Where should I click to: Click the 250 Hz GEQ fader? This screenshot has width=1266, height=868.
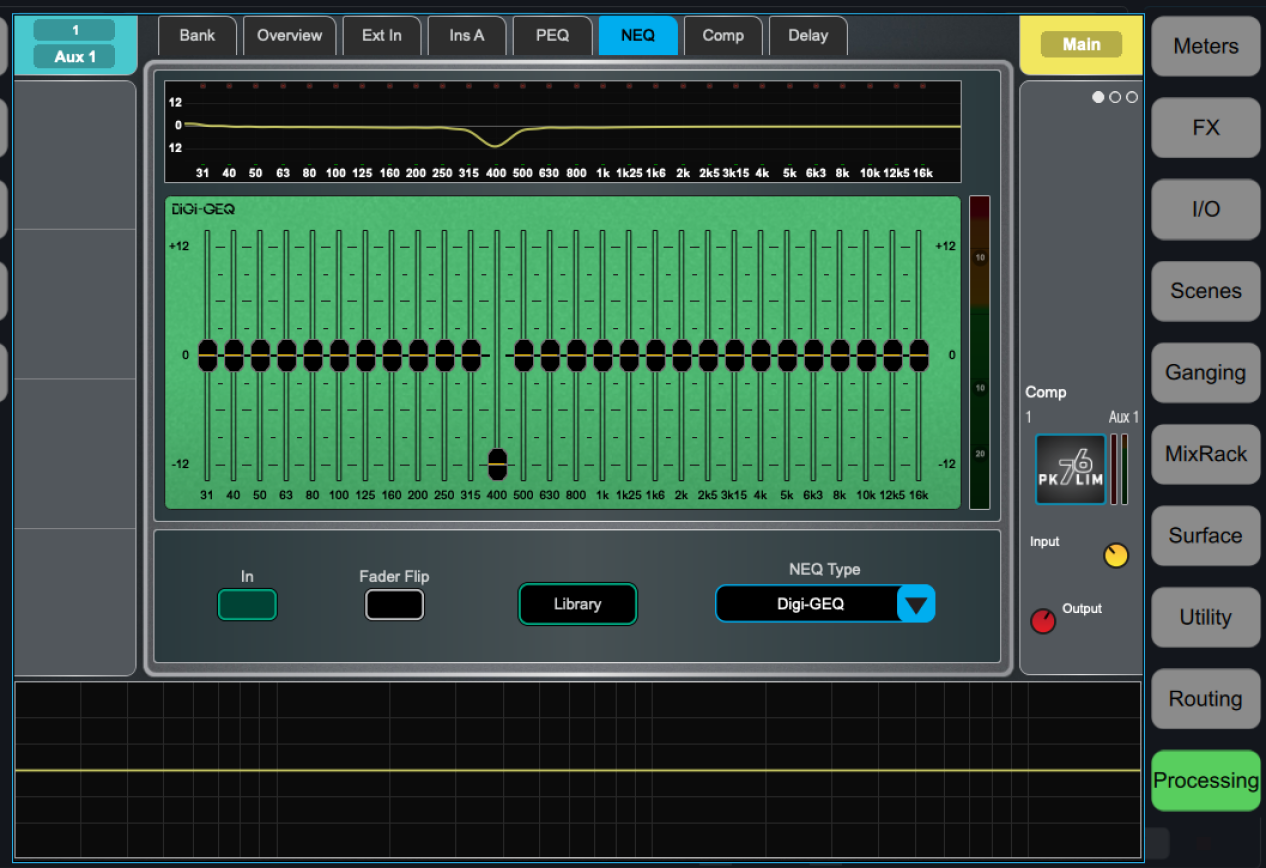pos(444,355)
